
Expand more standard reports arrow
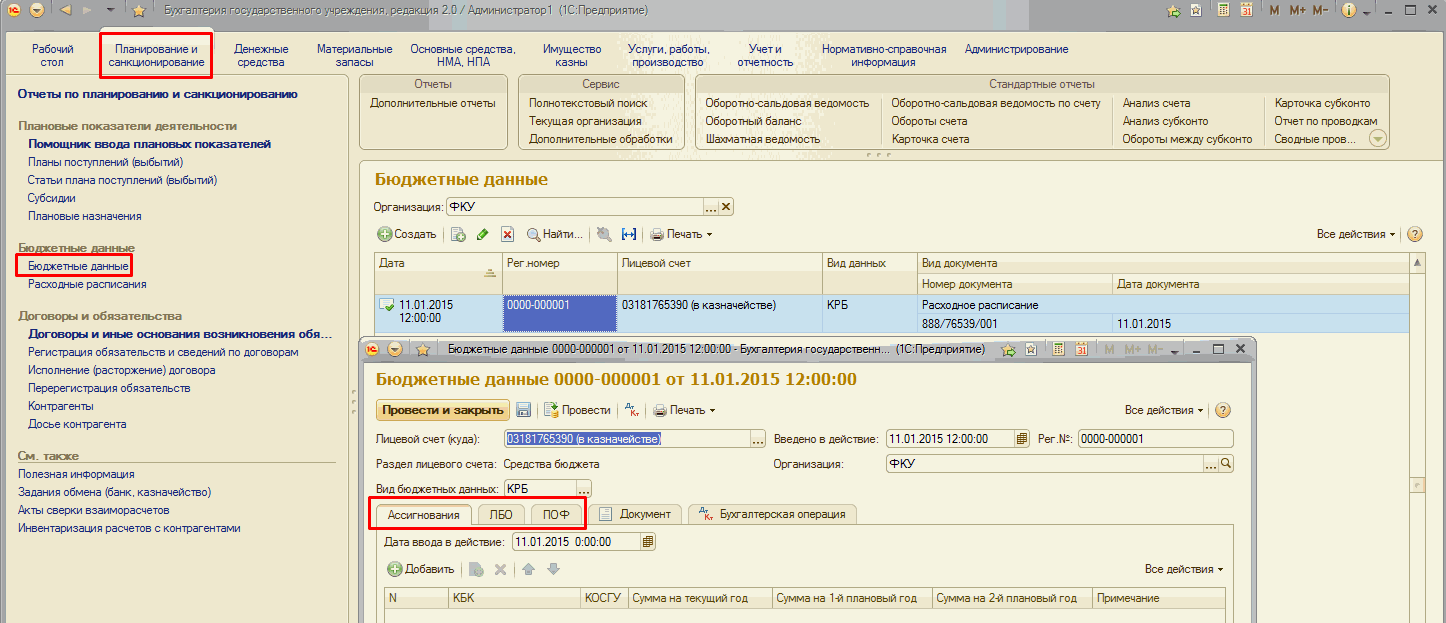[x=1379, y=139]
